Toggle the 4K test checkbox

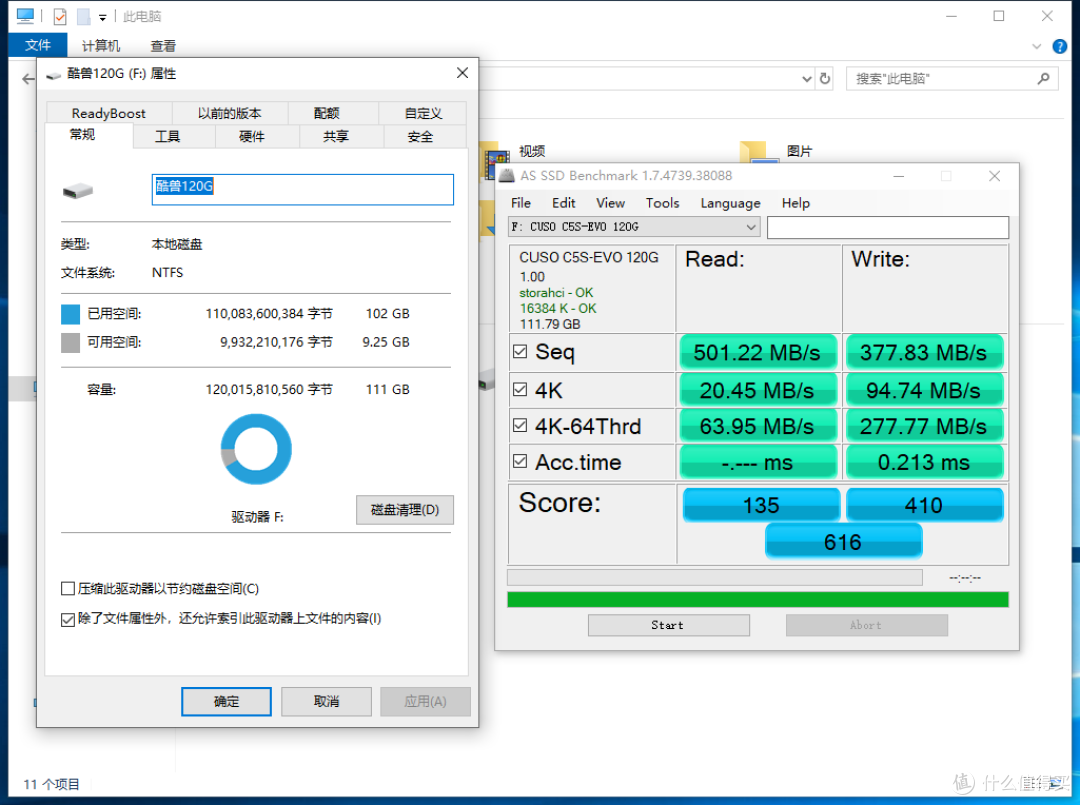520,390
